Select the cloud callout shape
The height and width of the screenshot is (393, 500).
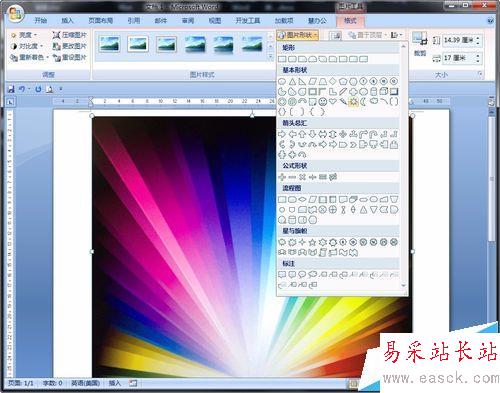point(312,274)
